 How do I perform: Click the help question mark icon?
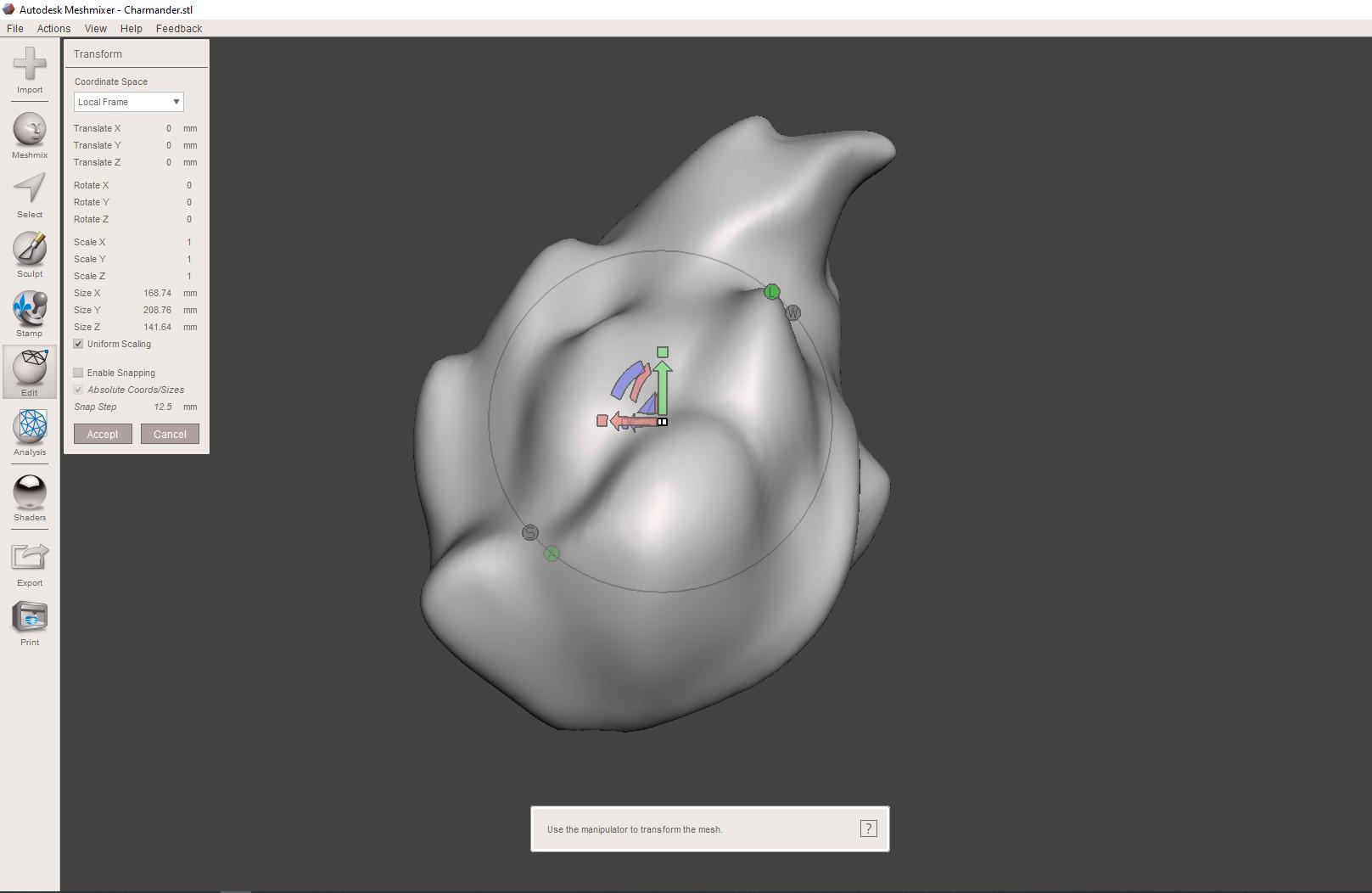pyautogui.click(x=868, y=828)
